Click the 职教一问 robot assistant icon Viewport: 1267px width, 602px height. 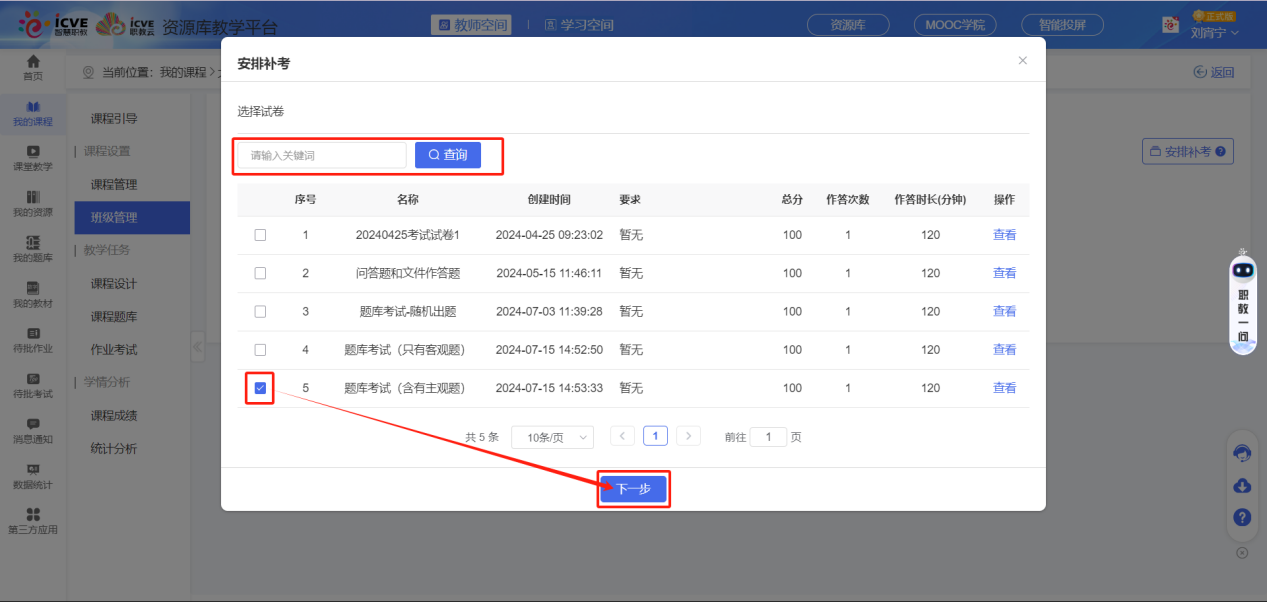click(x=1243, y=300)
